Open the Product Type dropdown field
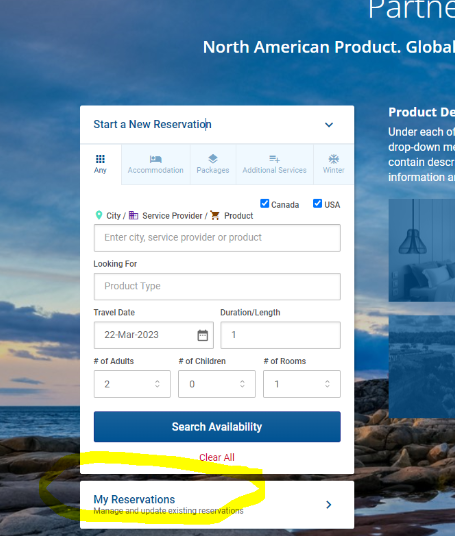This screenshot has width=455, height=536. click(x=217, y=286)
